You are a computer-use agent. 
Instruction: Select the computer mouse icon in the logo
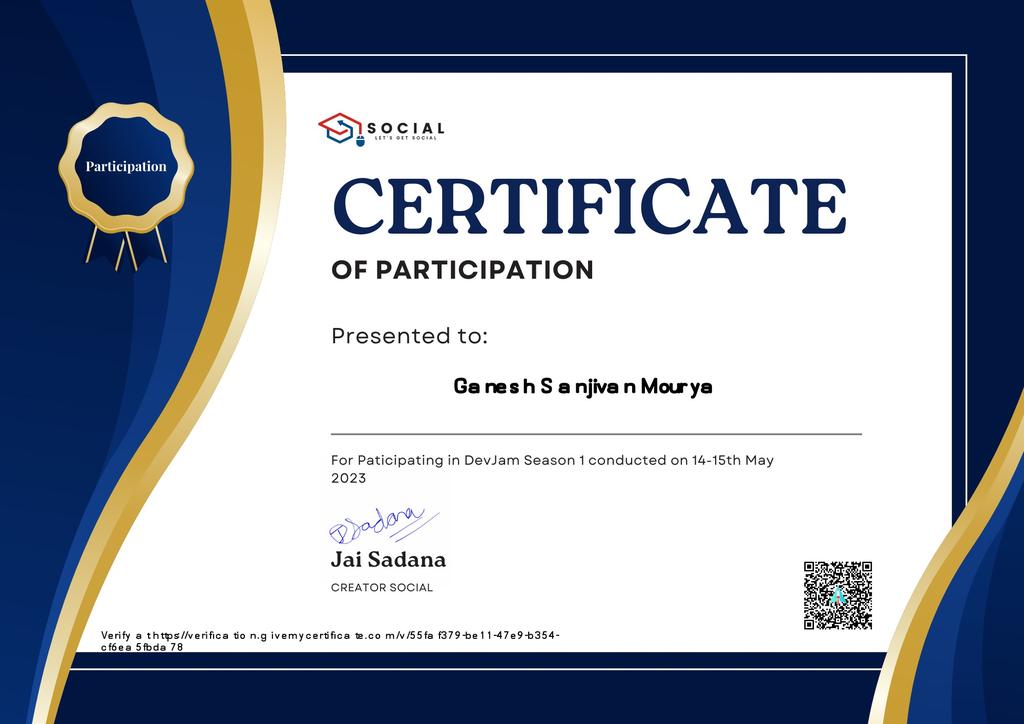point(360,141)
